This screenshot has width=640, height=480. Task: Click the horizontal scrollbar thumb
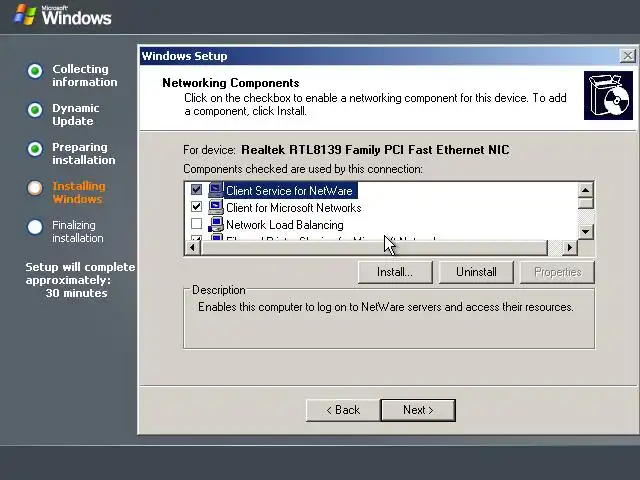click(373, 247)
